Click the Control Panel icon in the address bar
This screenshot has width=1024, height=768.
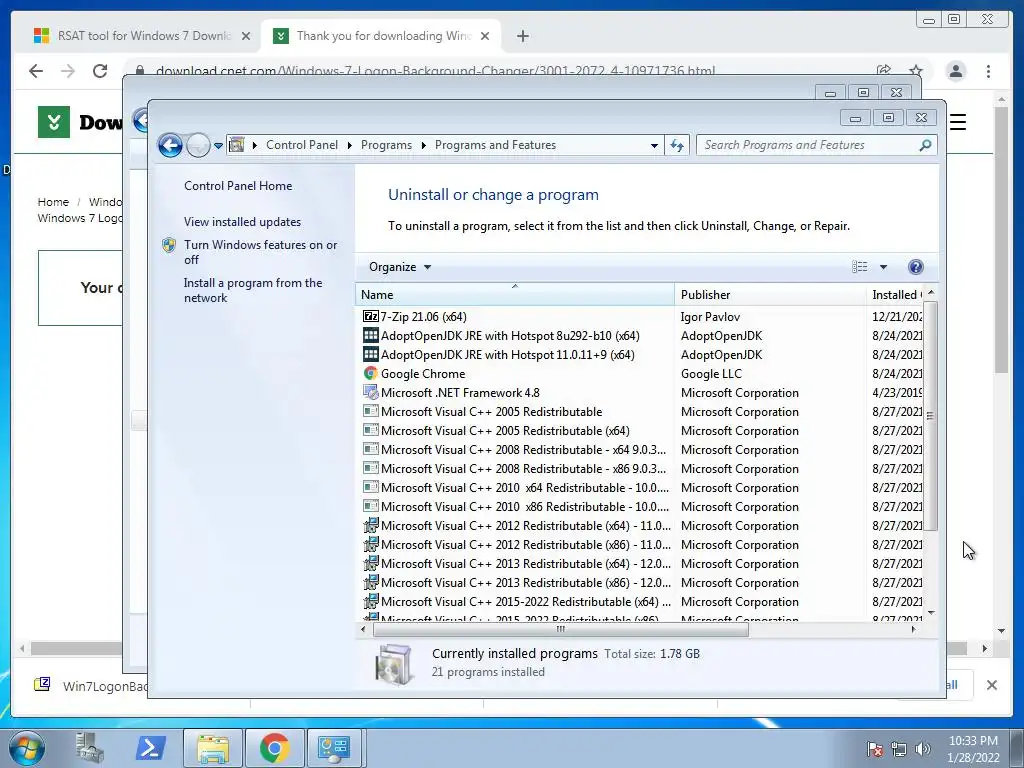tap(237, 145)
